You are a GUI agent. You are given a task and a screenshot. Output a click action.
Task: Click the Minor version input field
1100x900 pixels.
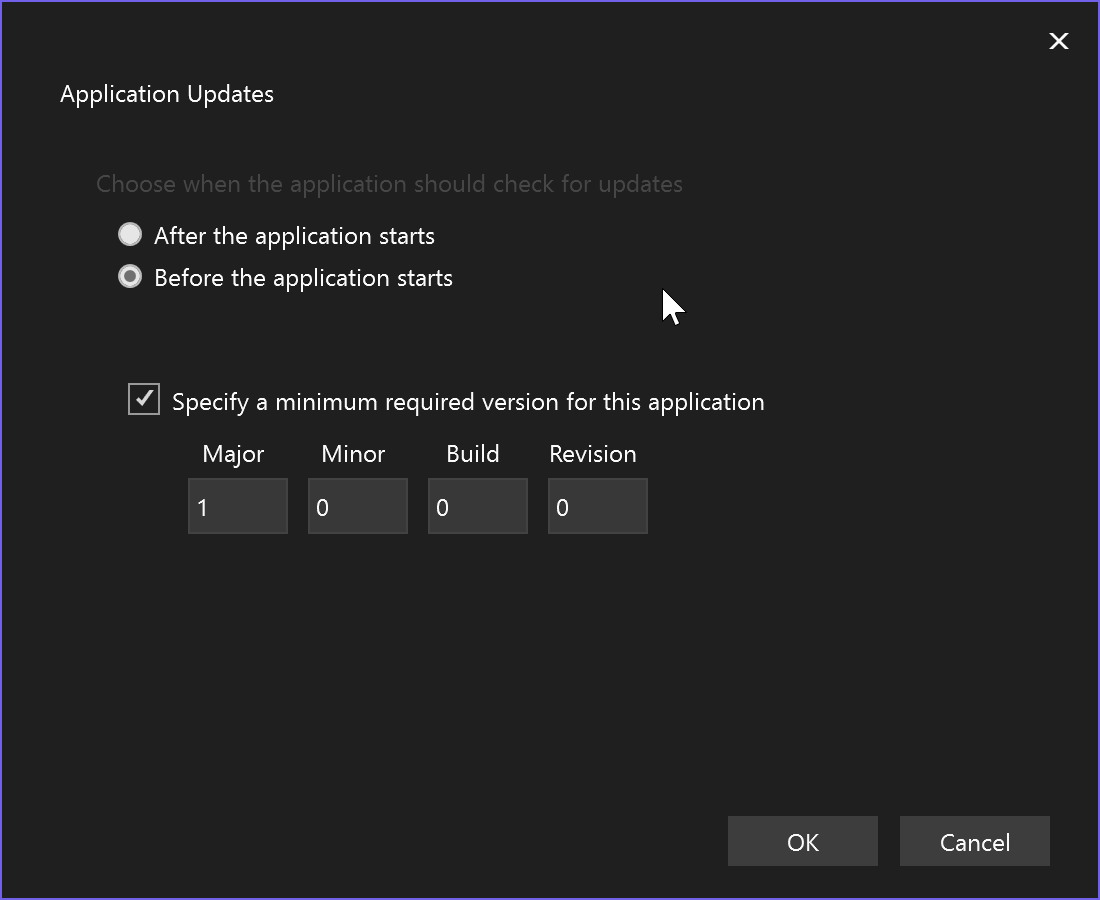click(358, 506)
